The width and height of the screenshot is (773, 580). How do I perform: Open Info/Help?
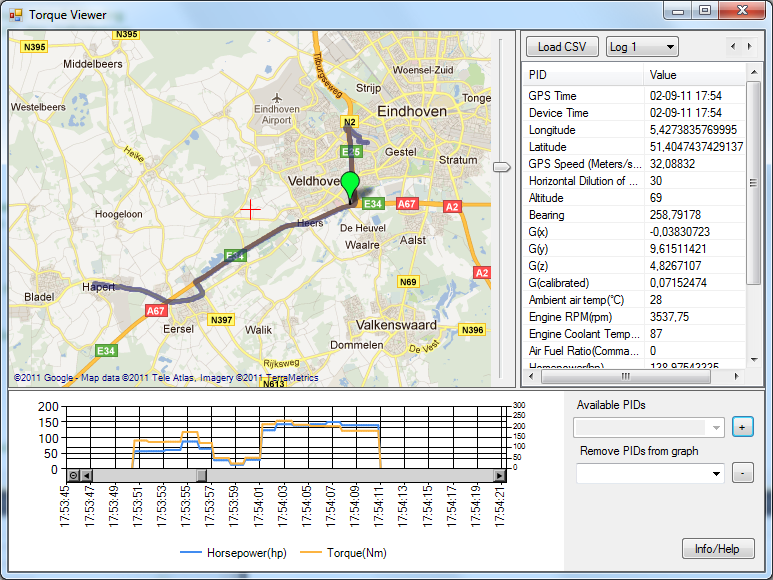[718, 549]
